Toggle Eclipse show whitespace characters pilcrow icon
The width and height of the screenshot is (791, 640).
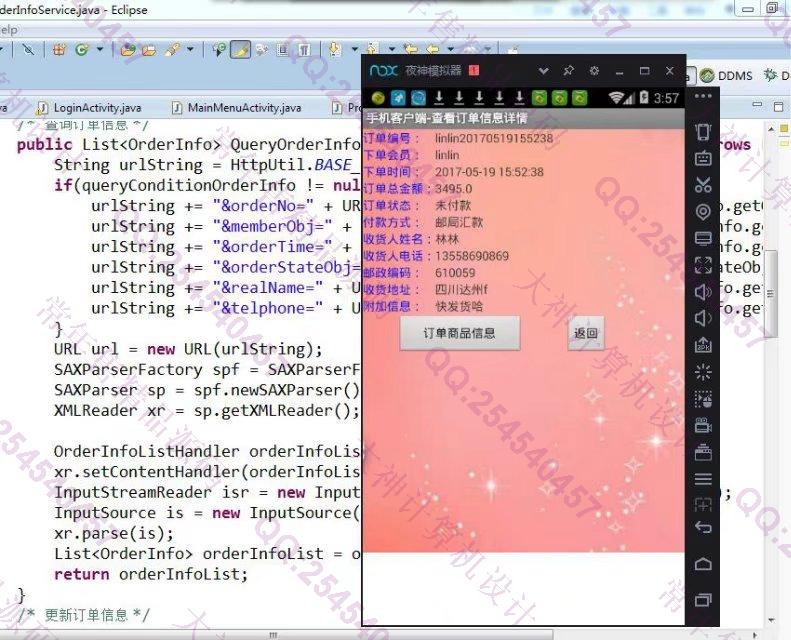click(305, 49)
